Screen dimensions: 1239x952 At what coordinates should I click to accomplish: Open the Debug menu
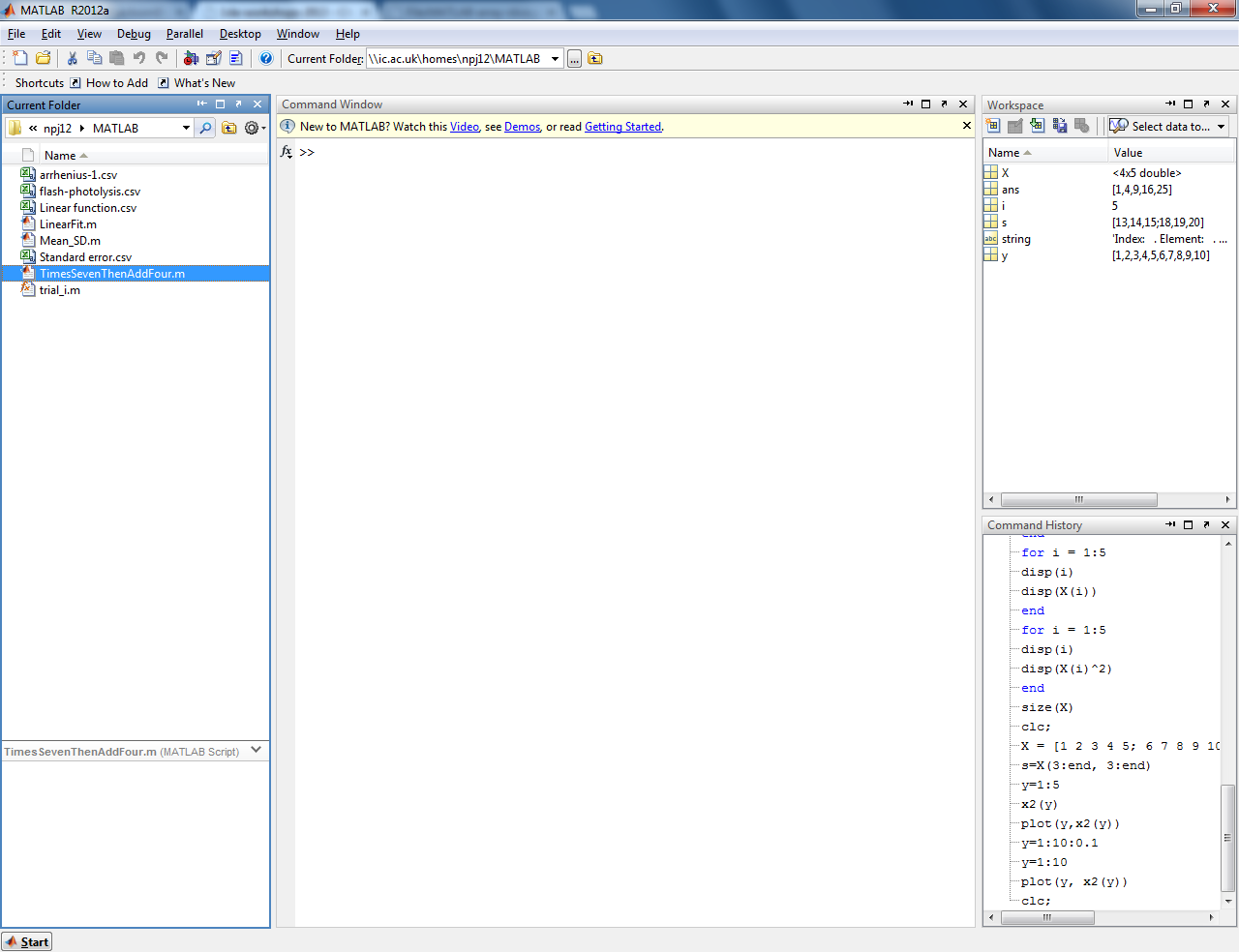coord(134,34)
